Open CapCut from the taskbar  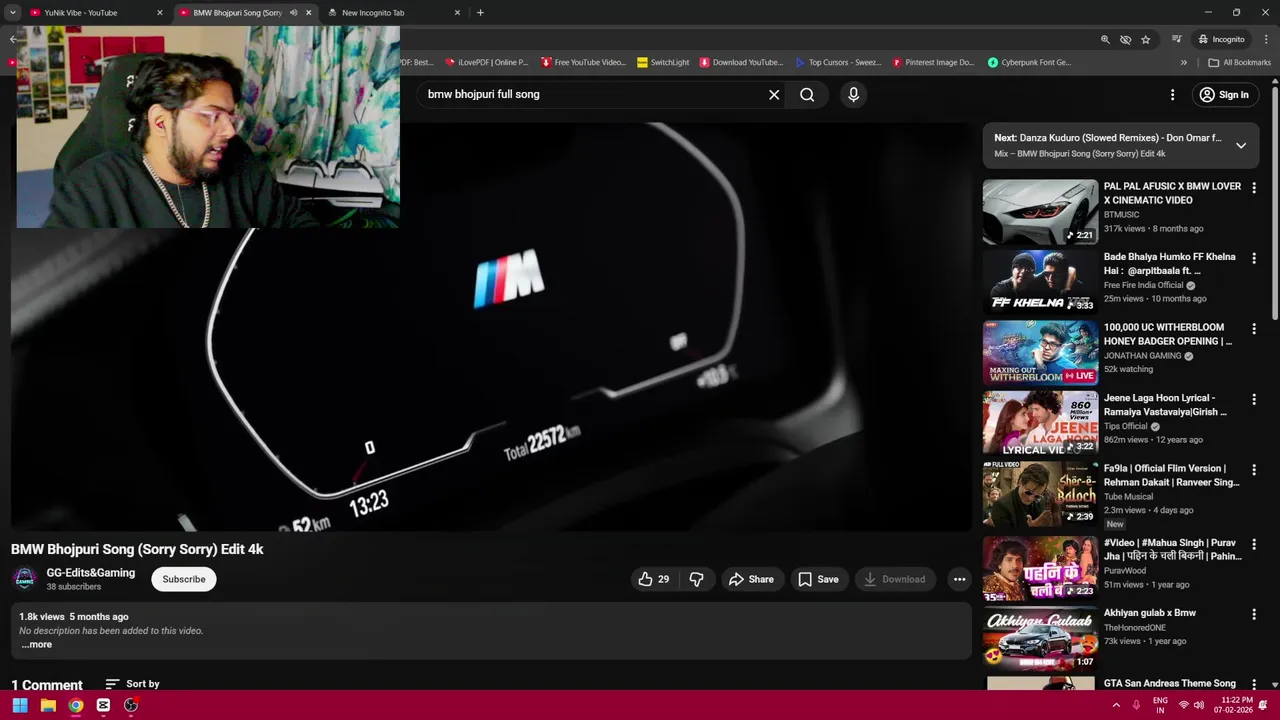(103, 706)
